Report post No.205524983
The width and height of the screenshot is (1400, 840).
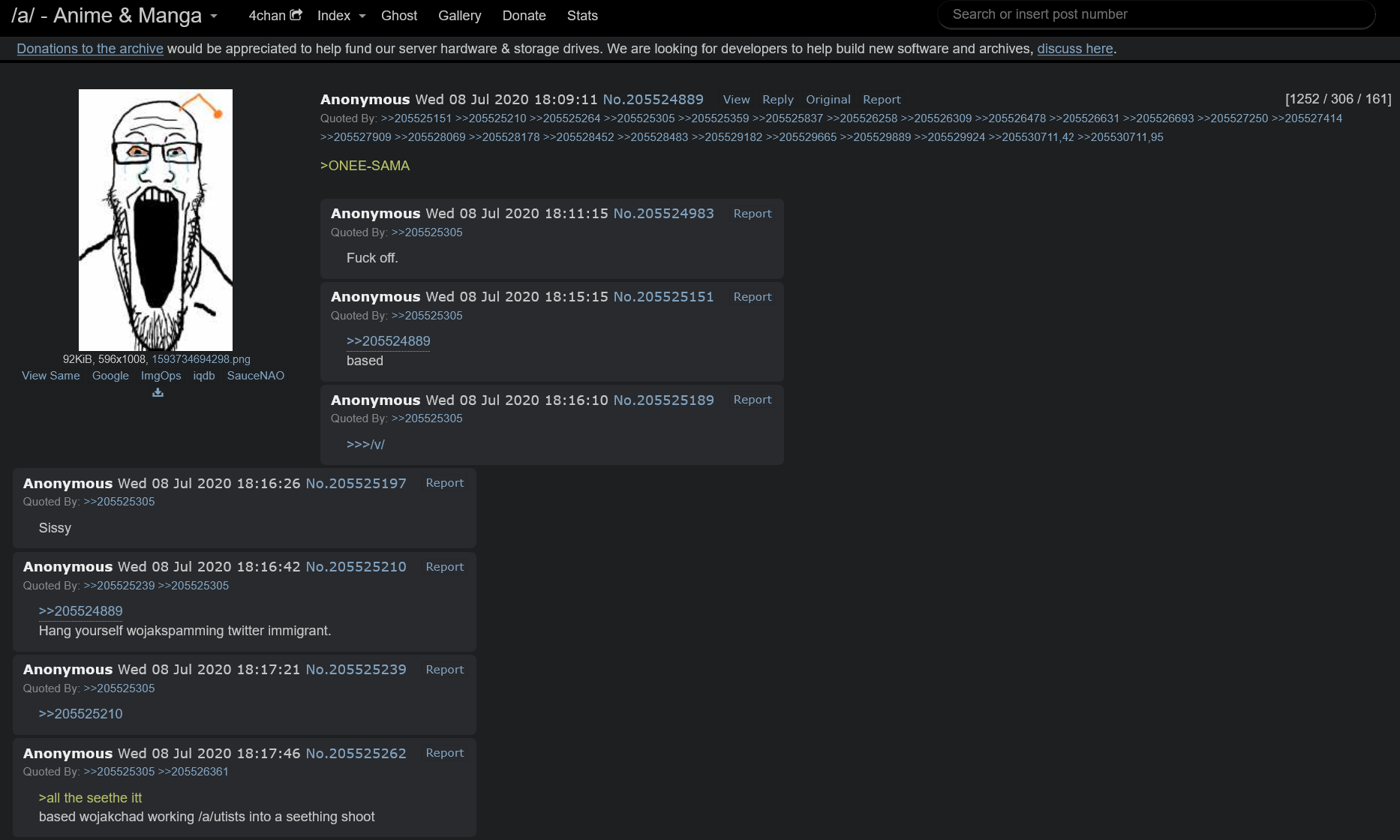[x=753, y=214]
